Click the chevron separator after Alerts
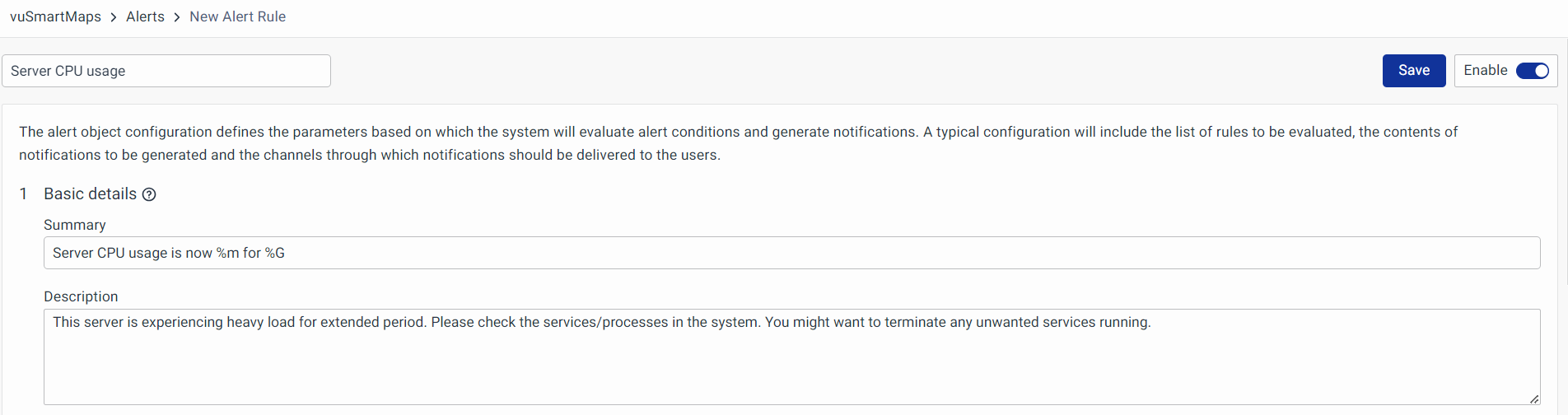This screenshot has height=415, width=1568. [x=177, y=17]
